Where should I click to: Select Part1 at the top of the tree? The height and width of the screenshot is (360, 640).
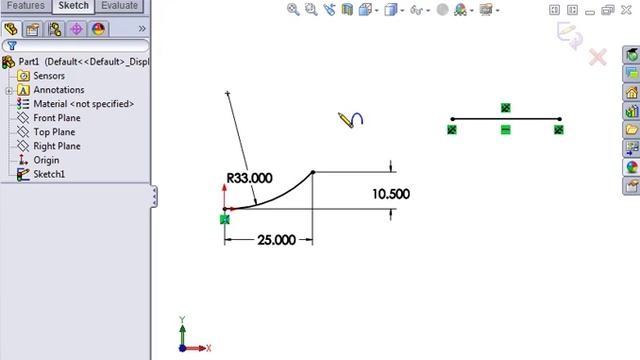pos(76,62)
